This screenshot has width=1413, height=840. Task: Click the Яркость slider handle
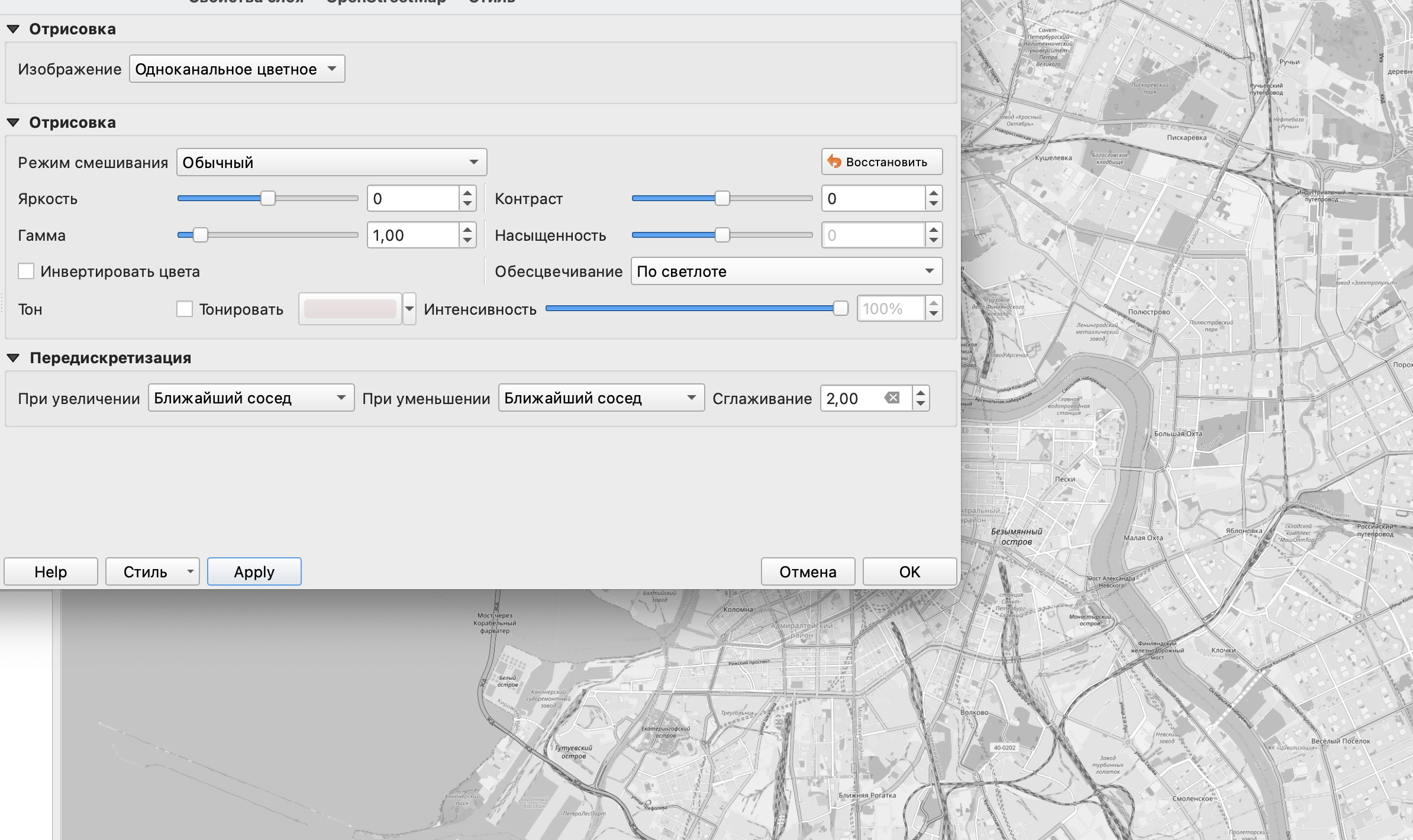click(268, 198)
